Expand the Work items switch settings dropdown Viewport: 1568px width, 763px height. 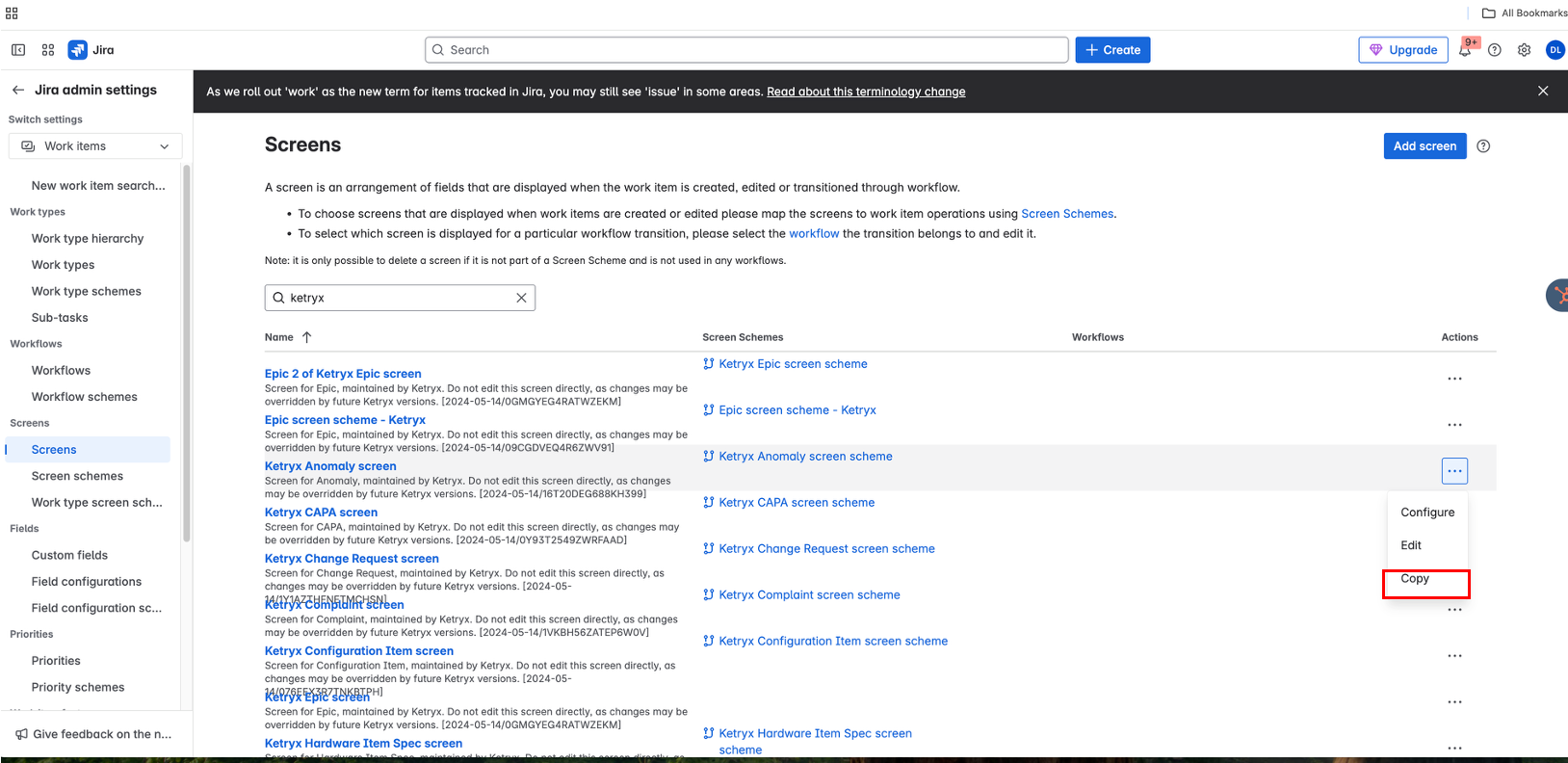point(95,146)
